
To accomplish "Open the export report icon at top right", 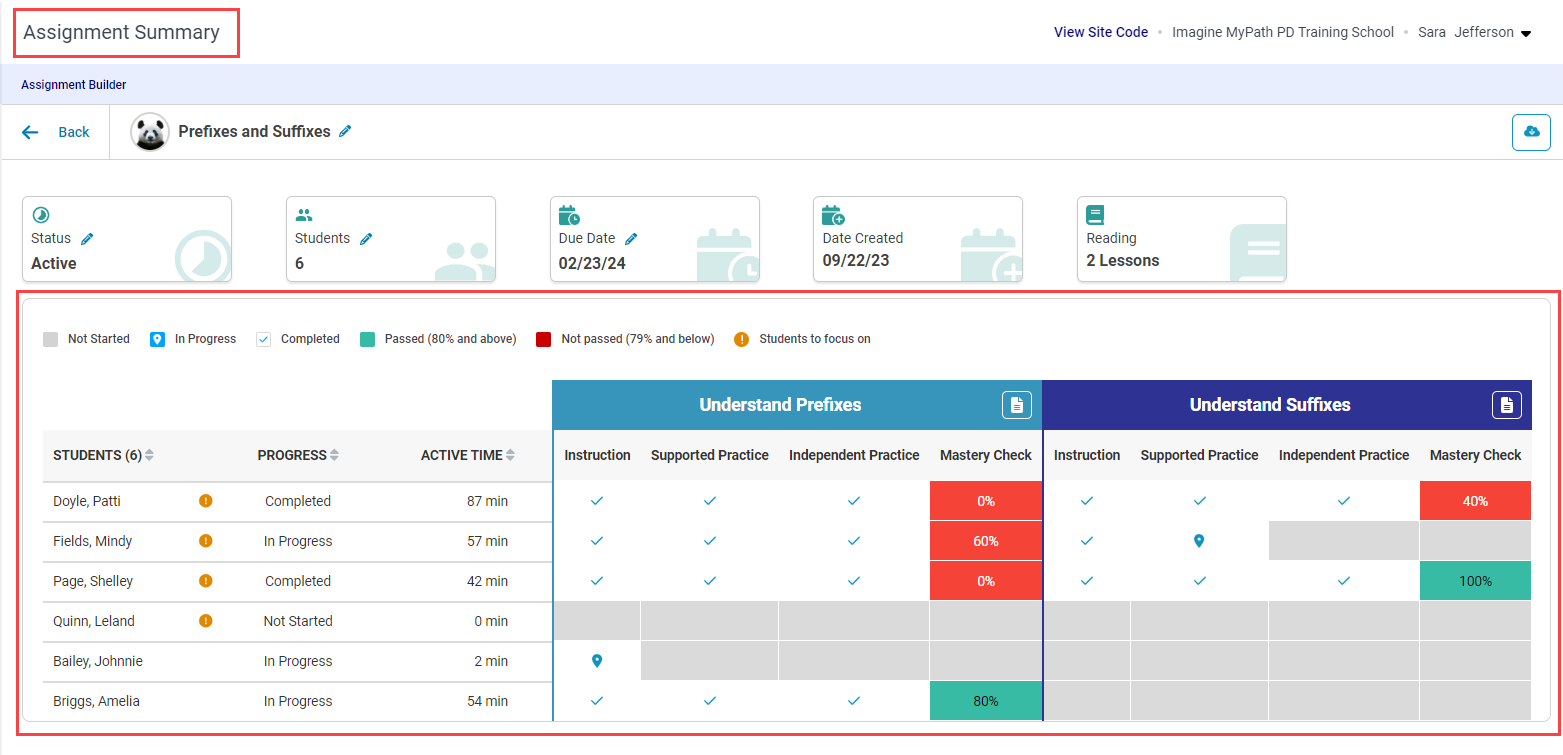I will 1531,131.
